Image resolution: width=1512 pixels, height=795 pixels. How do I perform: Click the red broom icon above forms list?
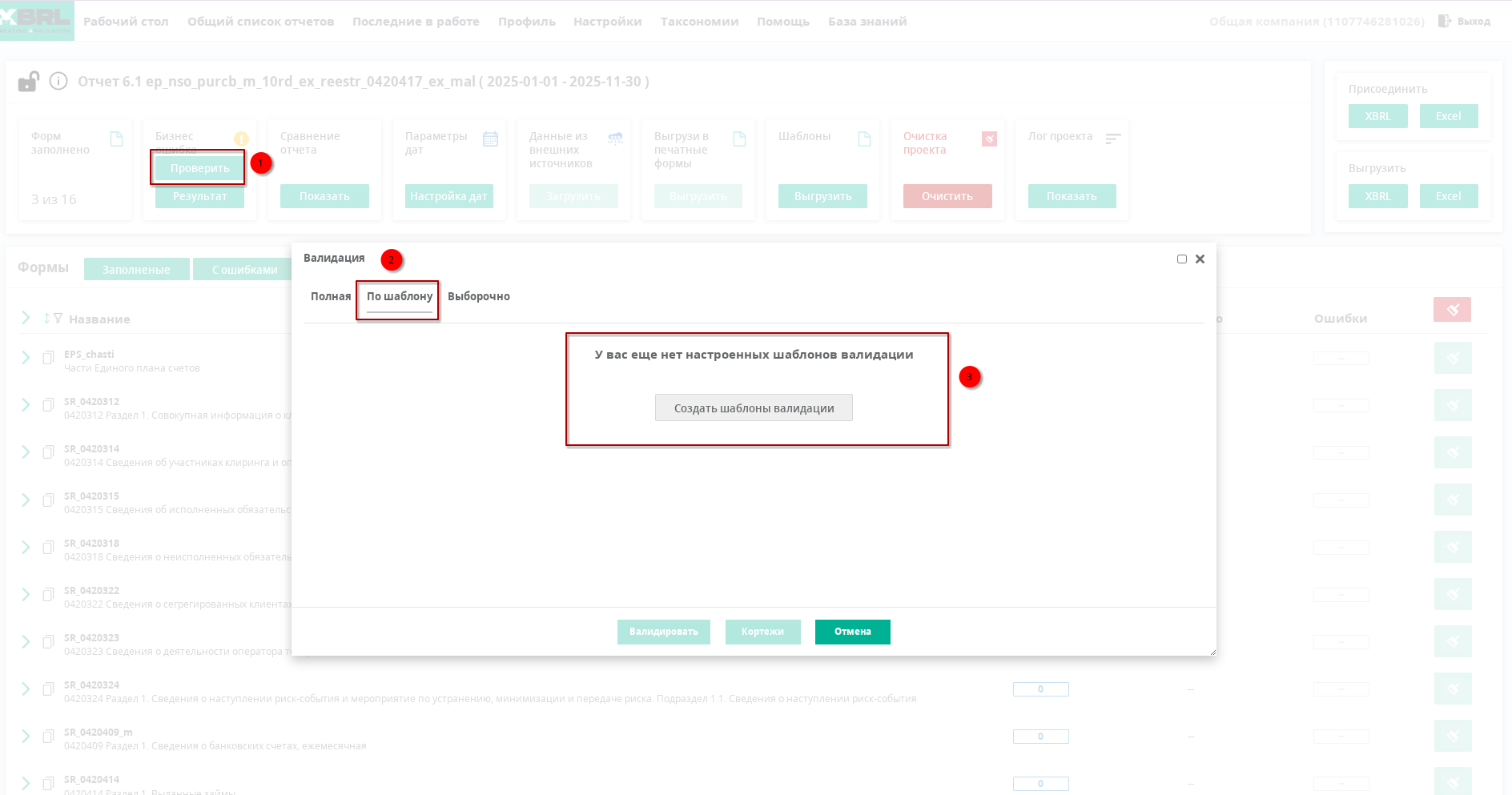tap(1452, 310)
